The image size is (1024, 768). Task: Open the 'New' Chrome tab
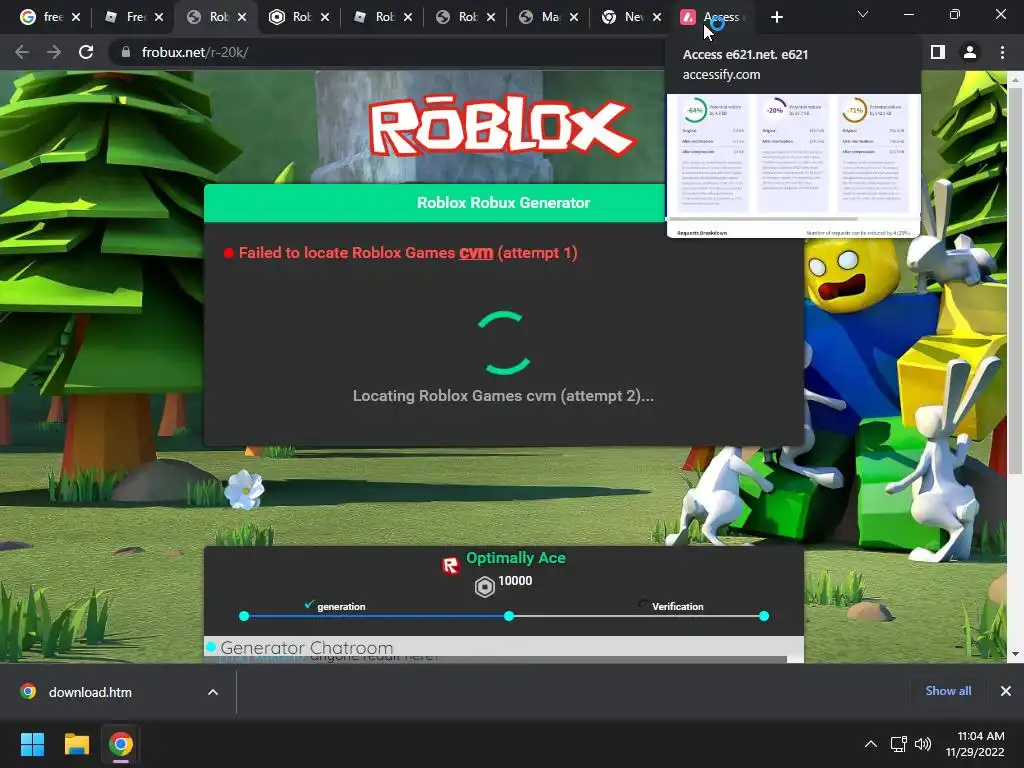622,17
